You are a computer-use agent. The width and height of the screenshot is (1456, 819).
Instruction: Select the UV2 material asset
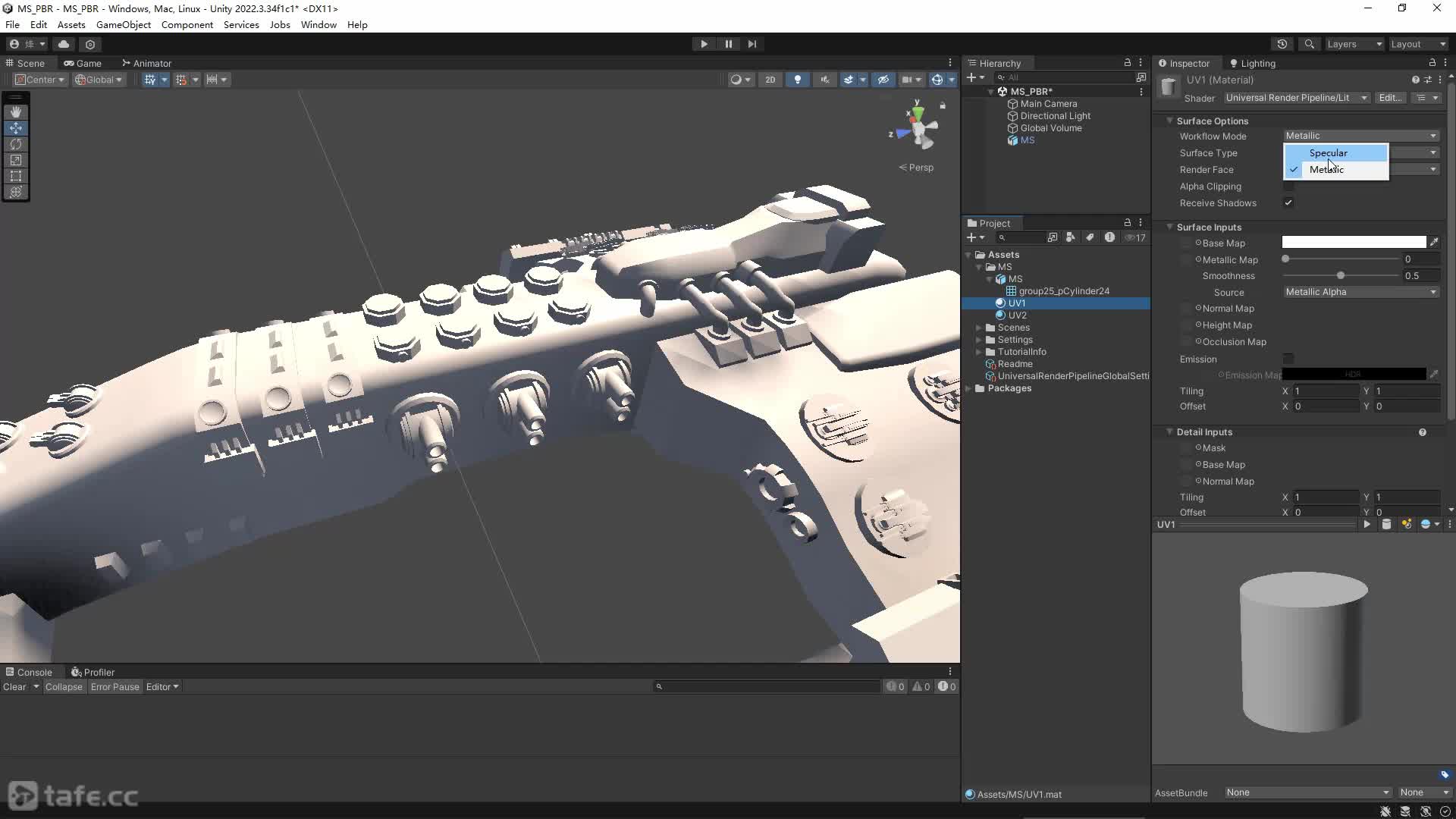coord(1017,315)
